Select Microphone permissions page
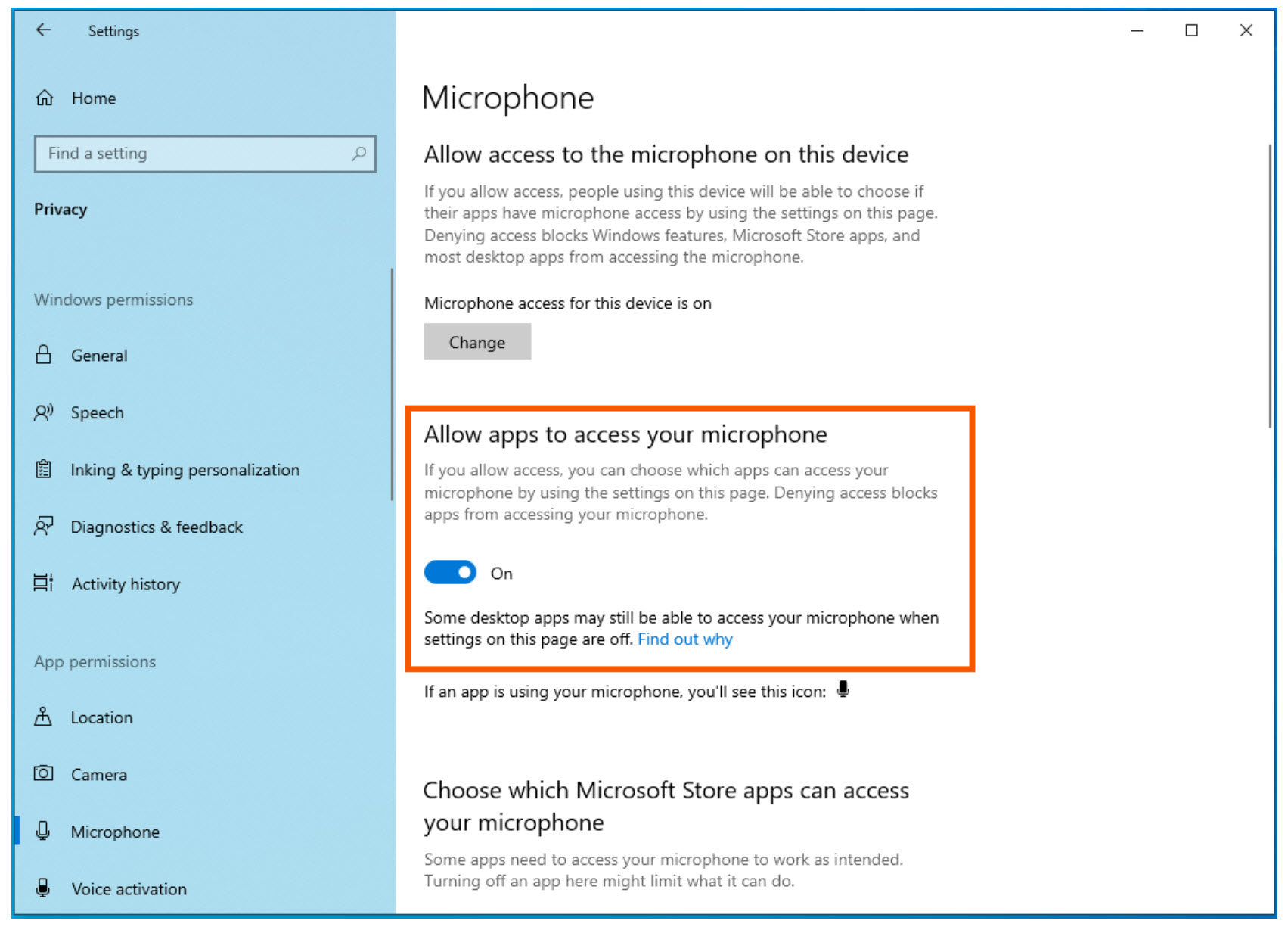This screenshot has width=1288, height=930. (115, 832)
